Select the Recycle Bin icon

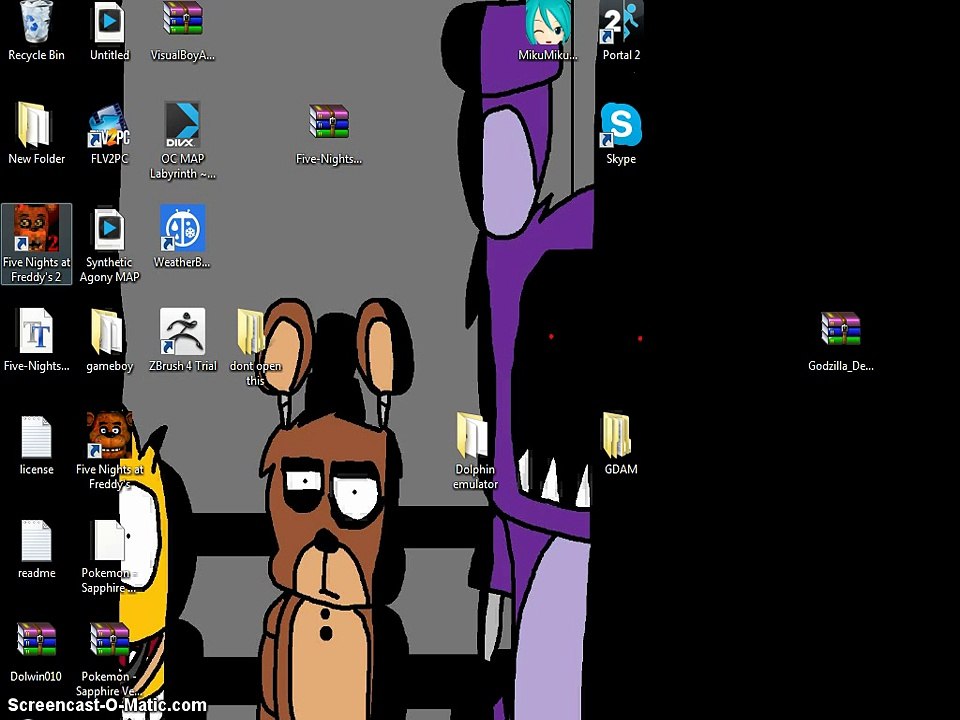[x=36, y=32]
